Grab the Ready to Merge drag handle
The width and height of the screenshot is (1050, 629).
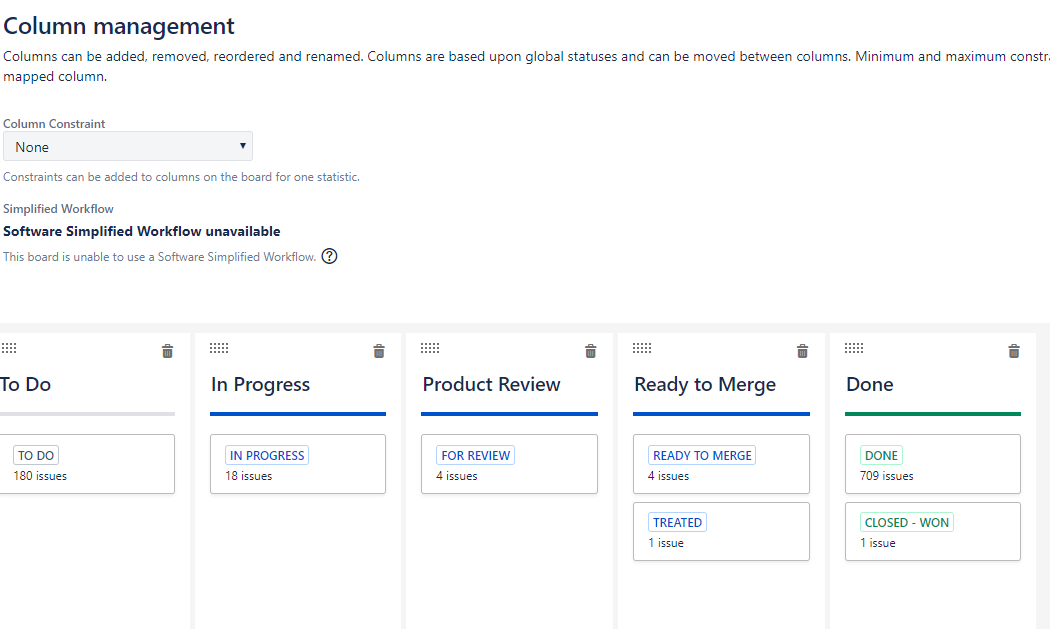pyautogui.click(x=642, y=348)
